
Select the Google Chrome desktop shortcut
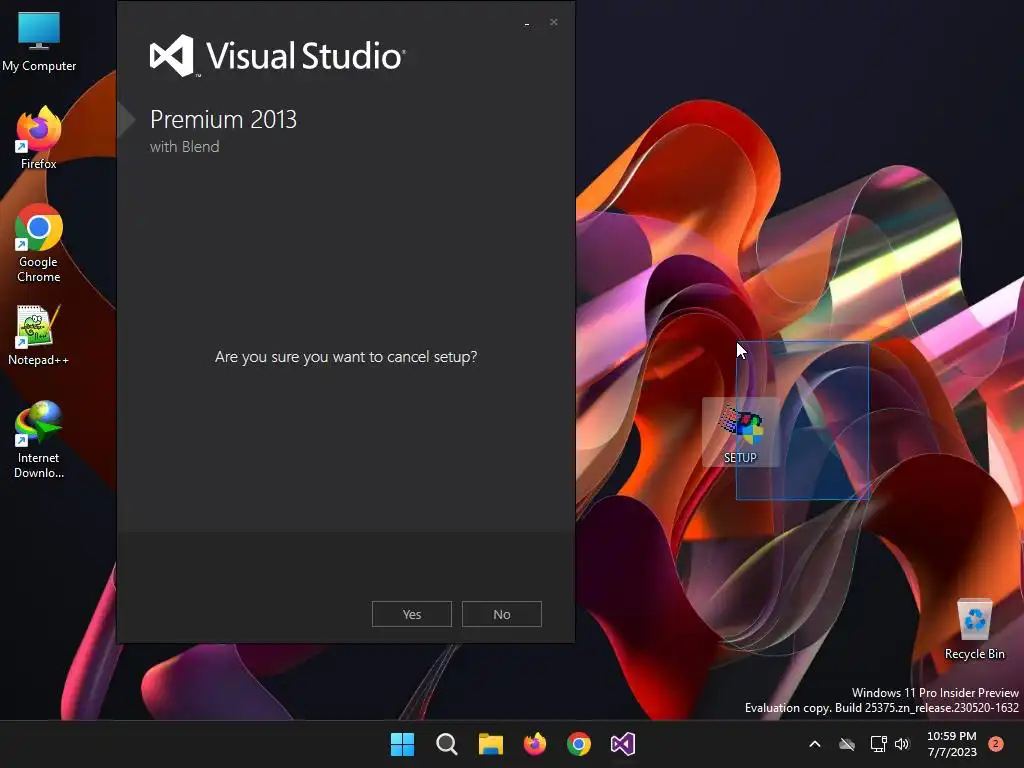39,243
